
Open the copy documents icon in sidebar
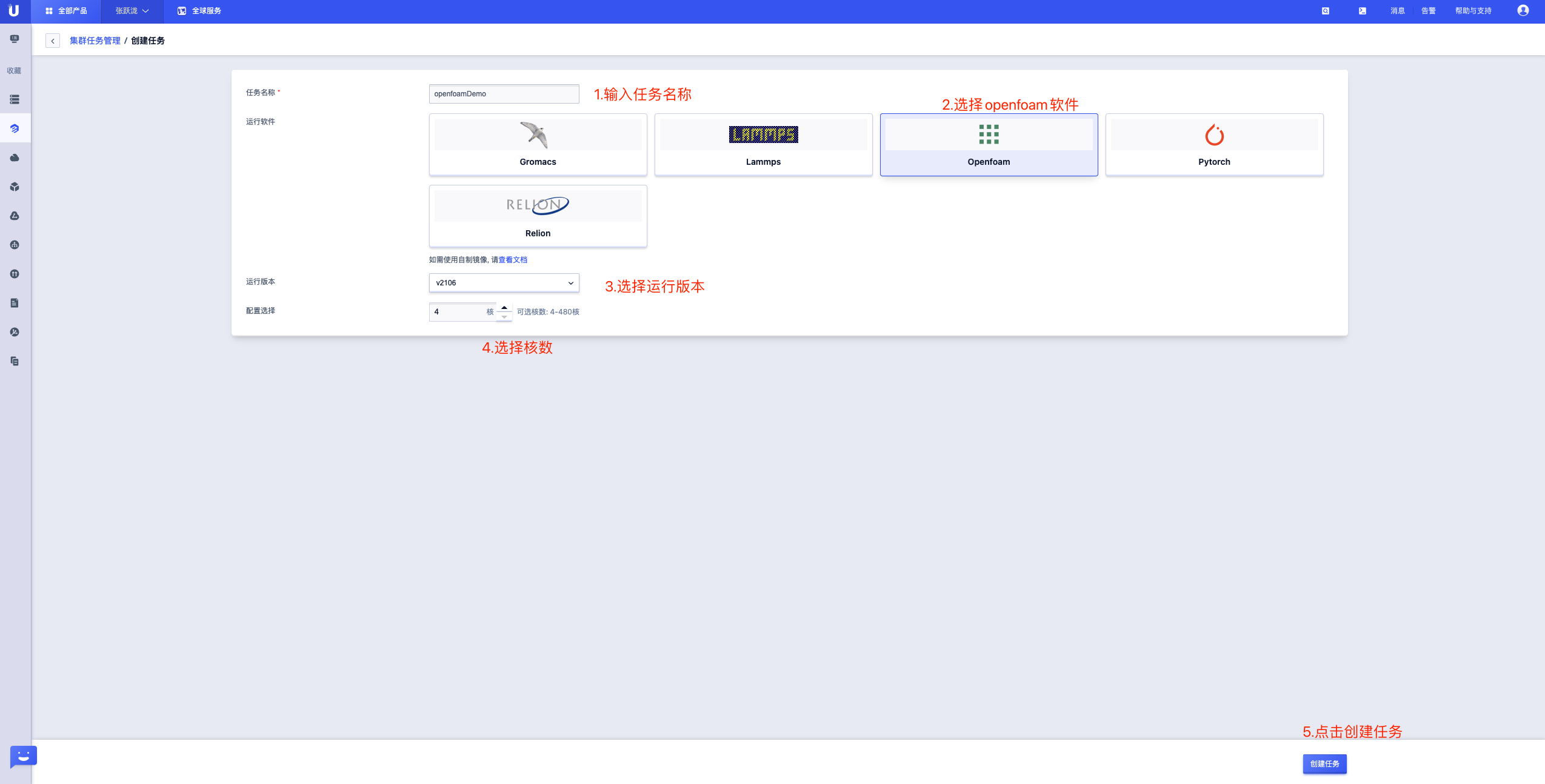15,361
